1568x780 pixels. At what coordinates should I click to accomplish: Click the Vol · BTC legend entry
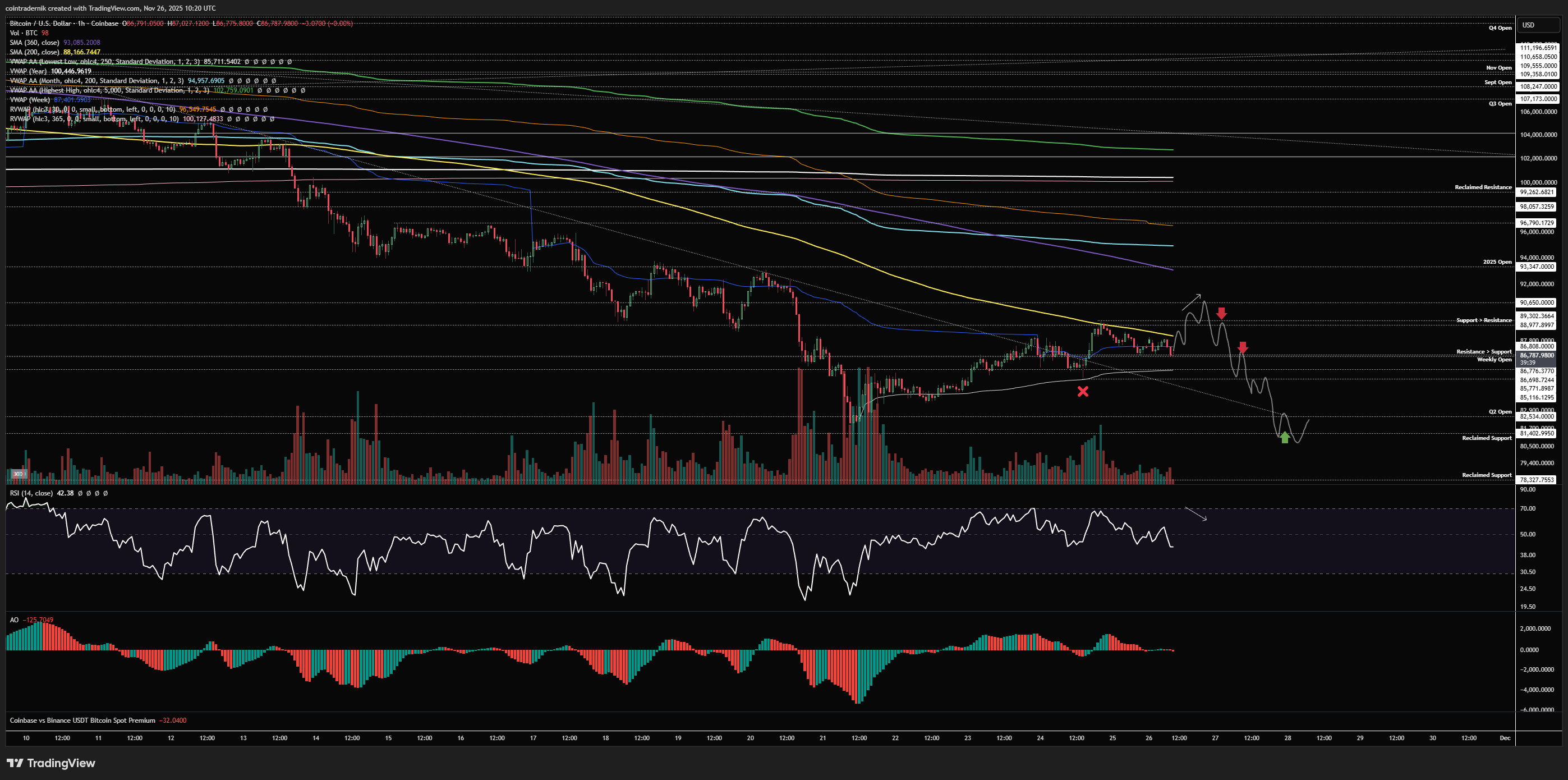coord(23,33)
